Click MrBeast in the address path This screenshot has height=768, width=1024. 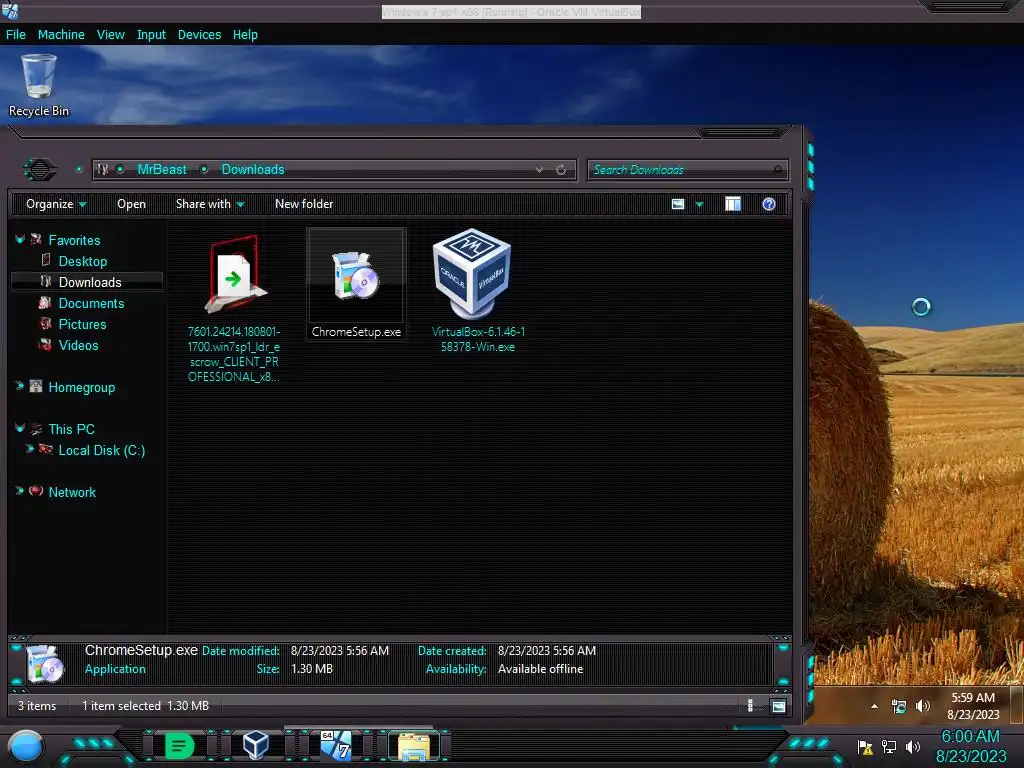coord(161,170)
